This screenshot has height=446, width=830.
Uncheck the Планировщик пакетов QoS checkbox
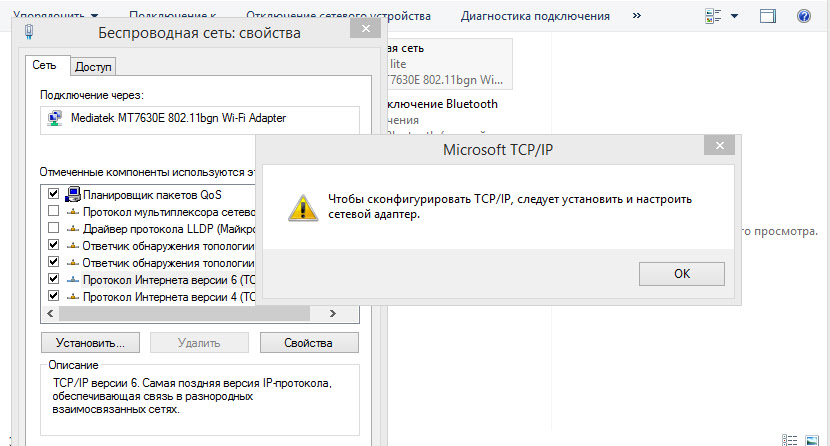click(53, 194)
